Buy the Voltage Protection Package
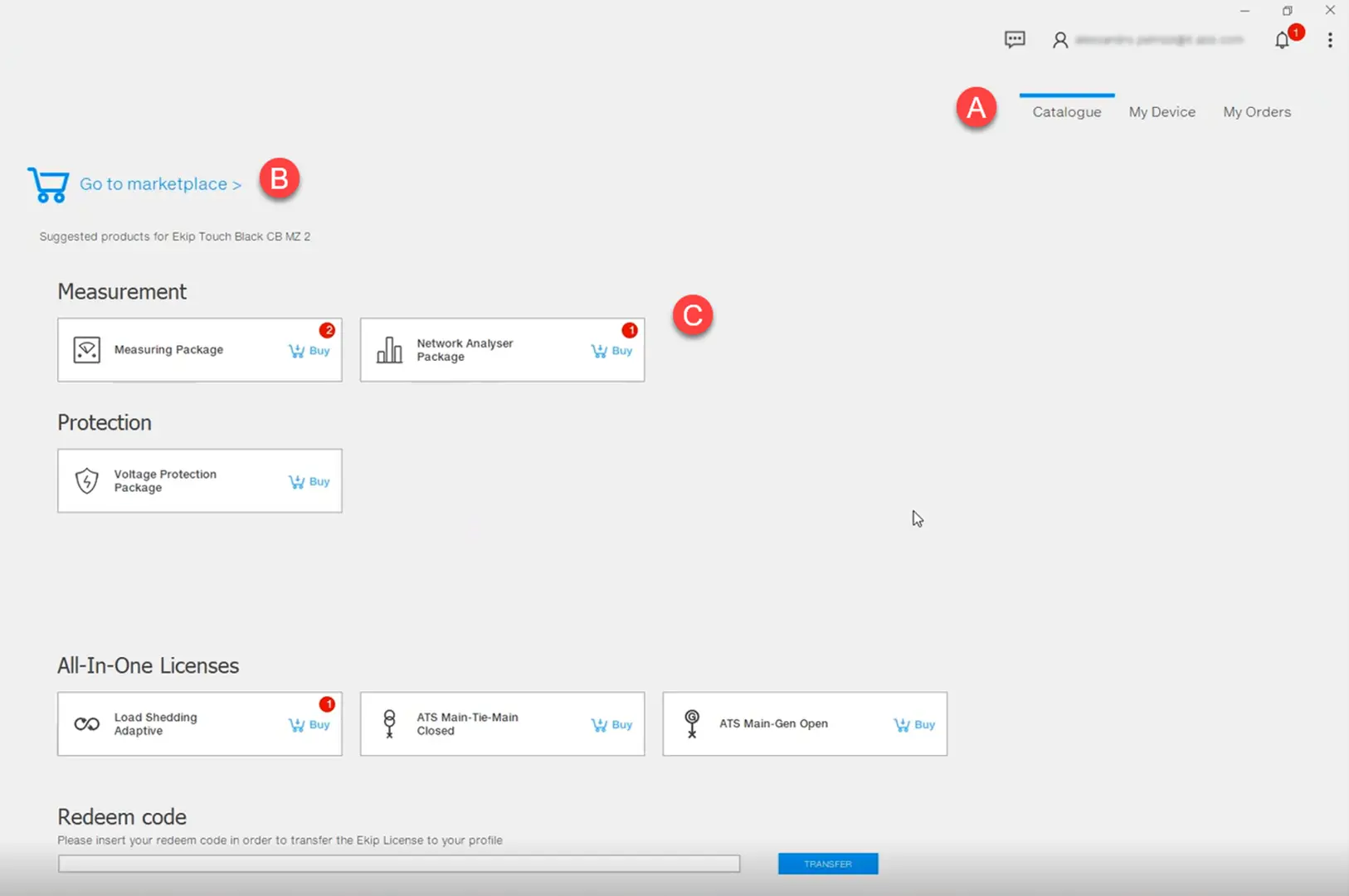 click(309, 481)
